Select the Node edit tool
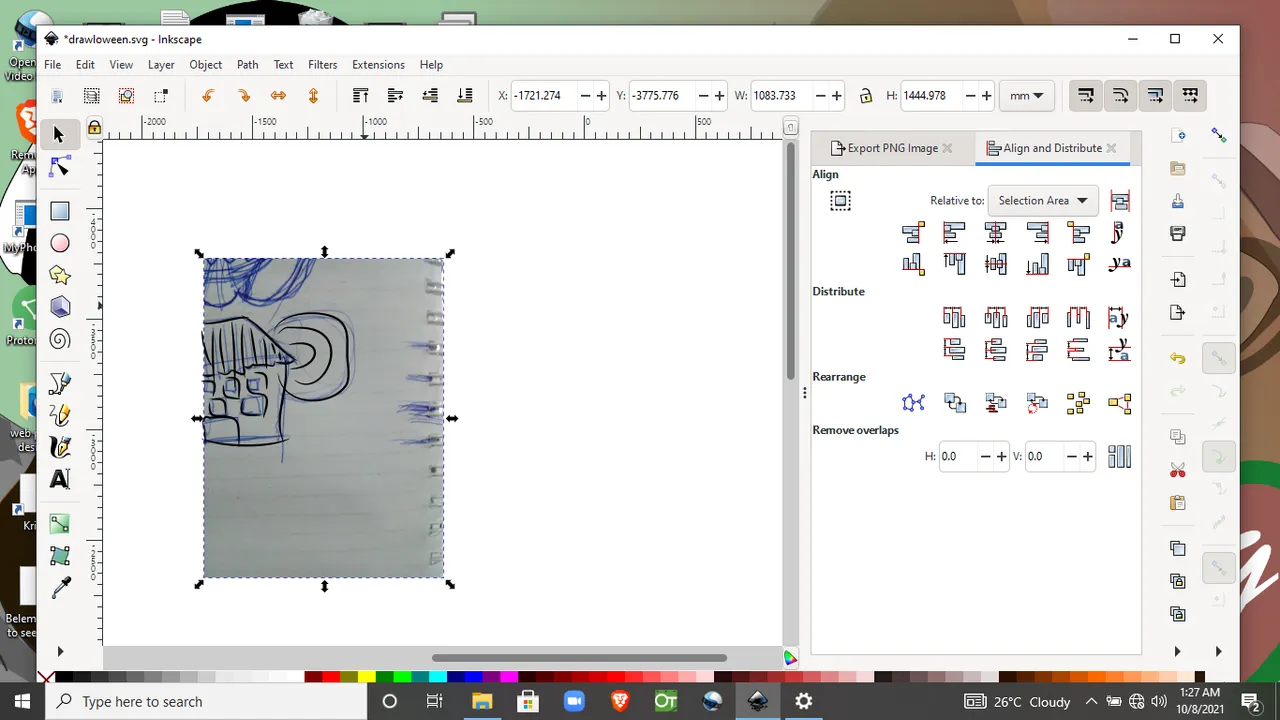This screenshot has width=1280, height=720. pyautogui.click(x=59, y=167)
